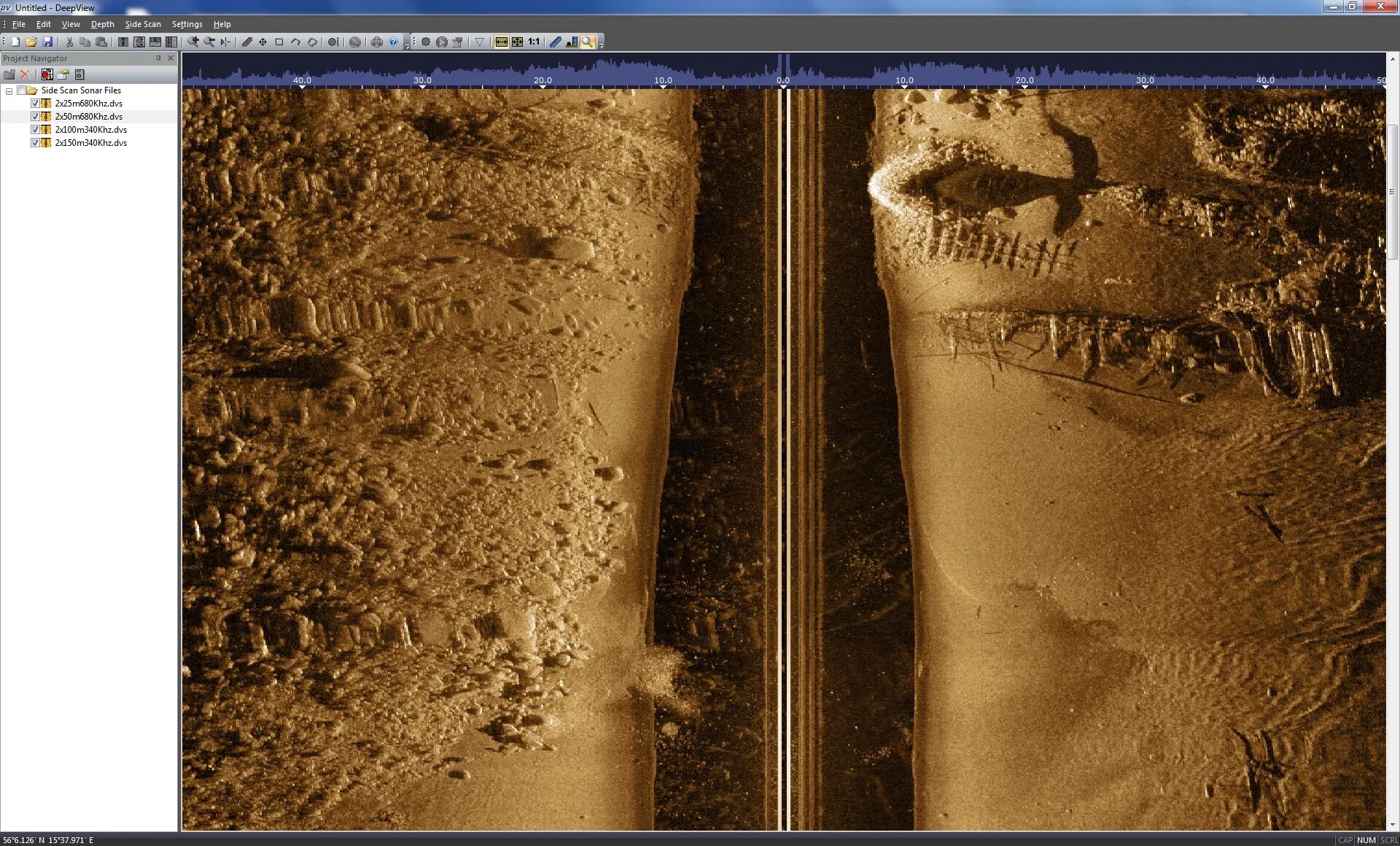1400x846 pixels.
Task: Select the Zoom In magnifier tool
Action: [x=194, y=42]
